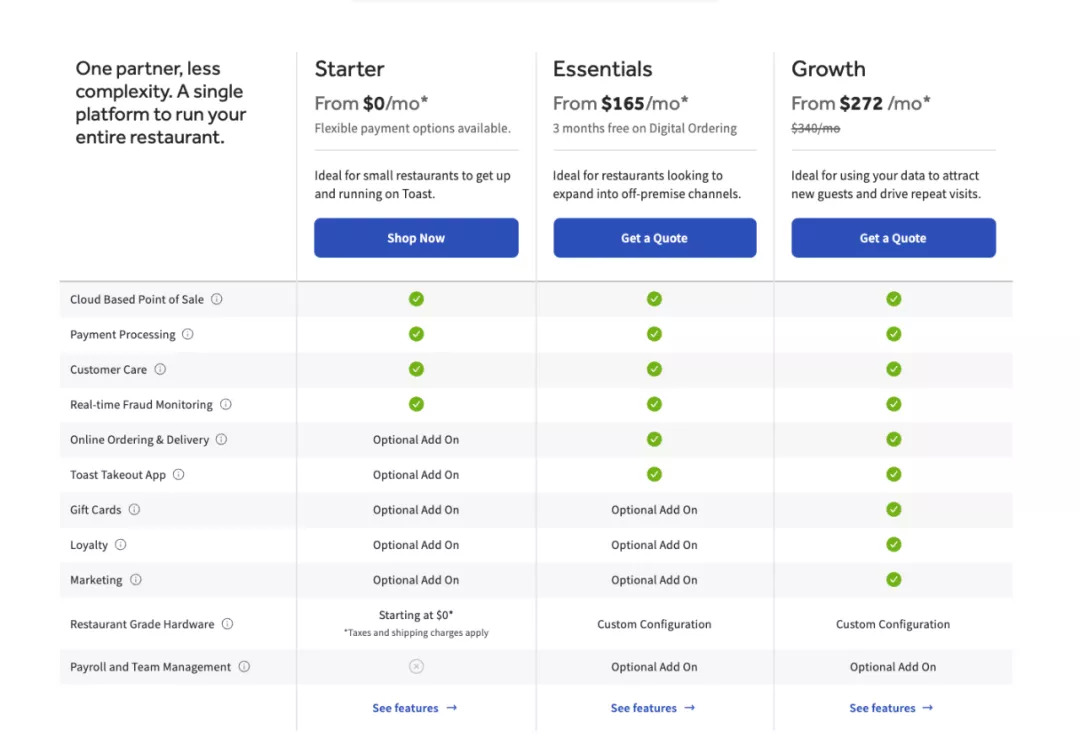1080x738 pixels.
Task: Click info icon next to Online Ordering & Delivery
Action: pyautogui.click(x=222, y=439)
